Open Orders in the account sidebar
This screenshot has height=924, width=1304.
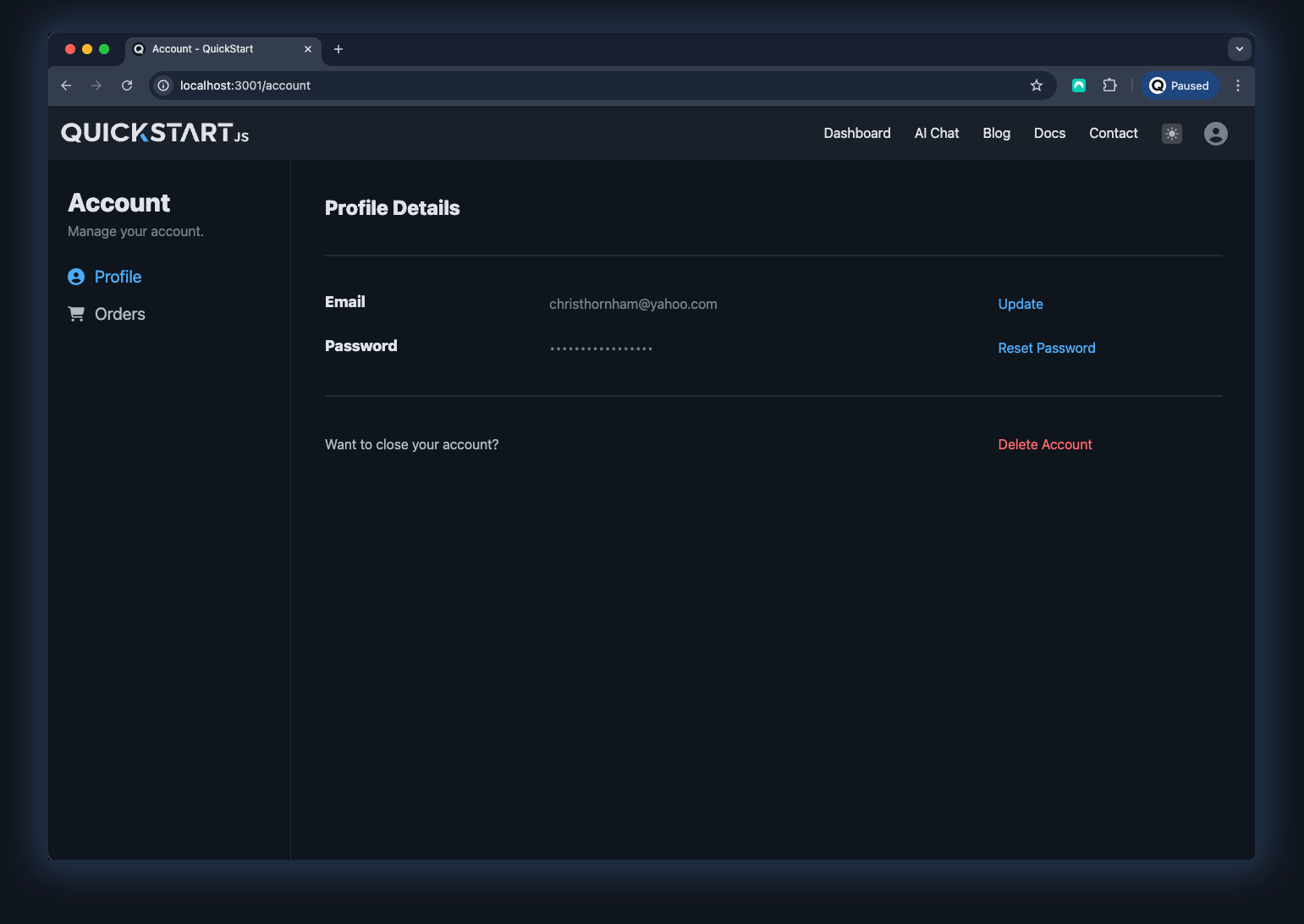(x=119, y=314)
